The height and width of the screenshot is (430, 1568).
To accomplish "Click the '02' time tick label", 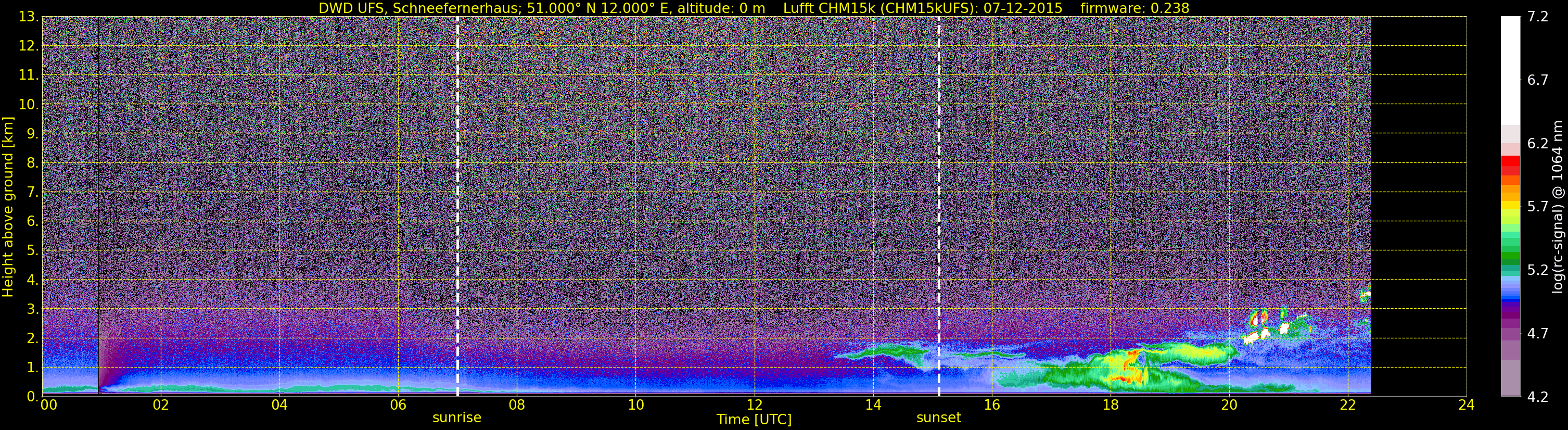I will (161, 405).
